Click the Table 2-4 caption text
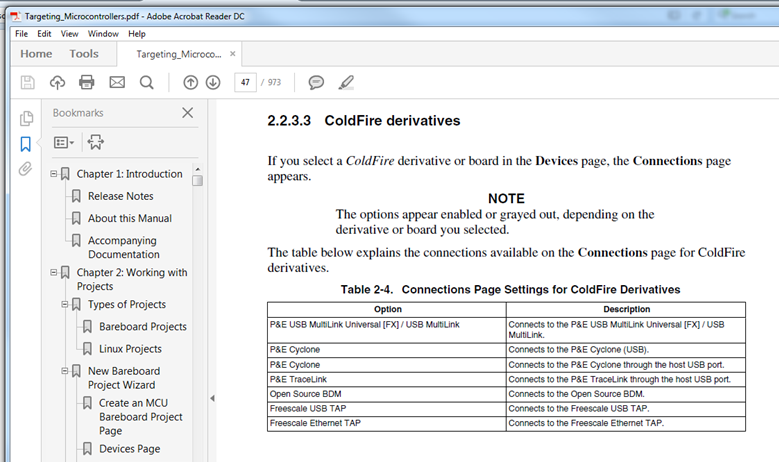779x462 pixels. coord(510,290)
